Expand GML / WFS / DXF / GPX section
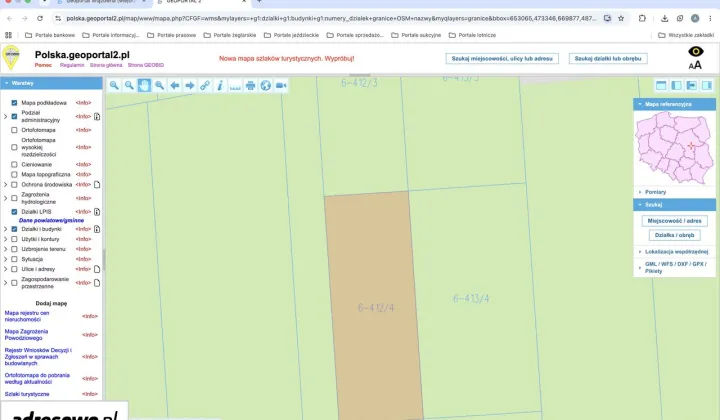The image size is (720, 420). (674, 268)
